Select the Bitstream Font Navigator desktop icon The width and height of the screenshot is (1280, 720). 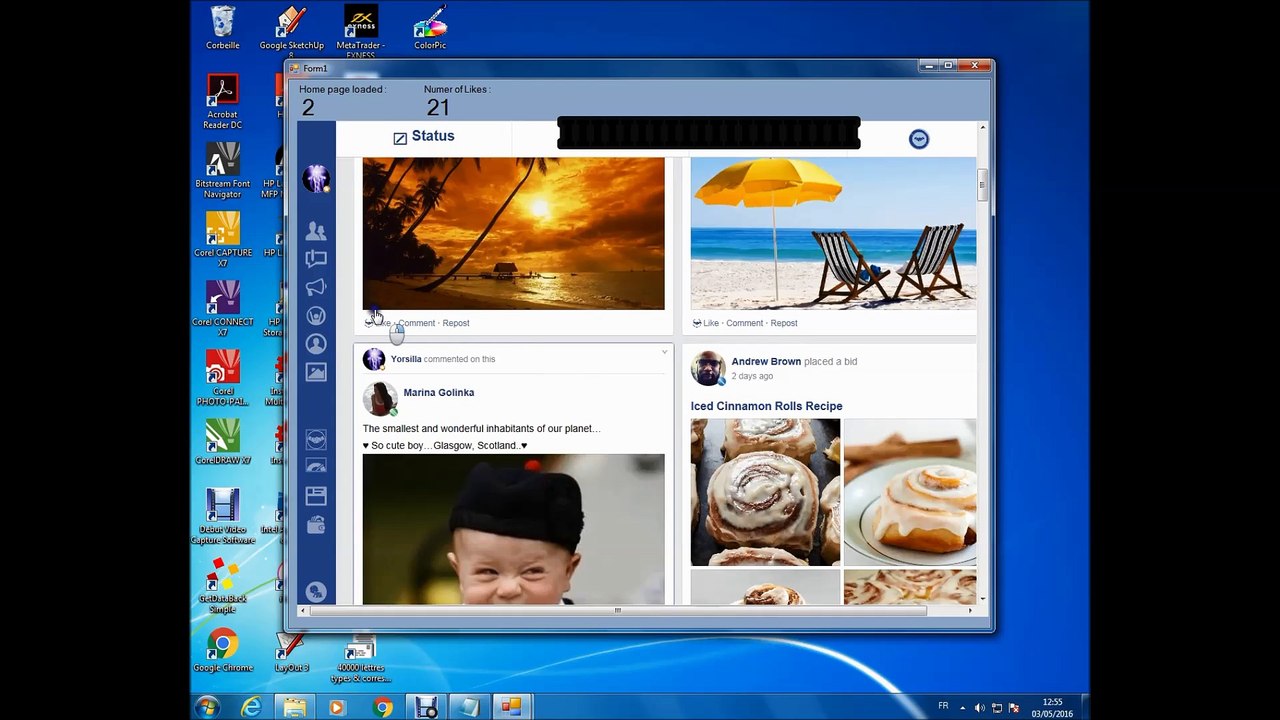pos(222,171)
